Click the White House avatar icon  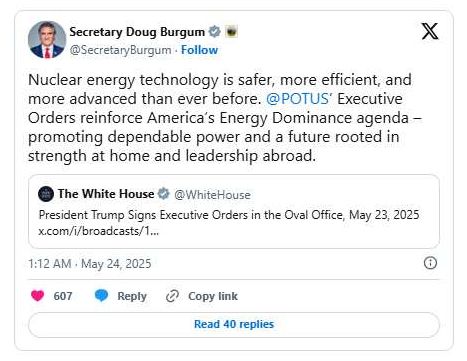point(46,194)
